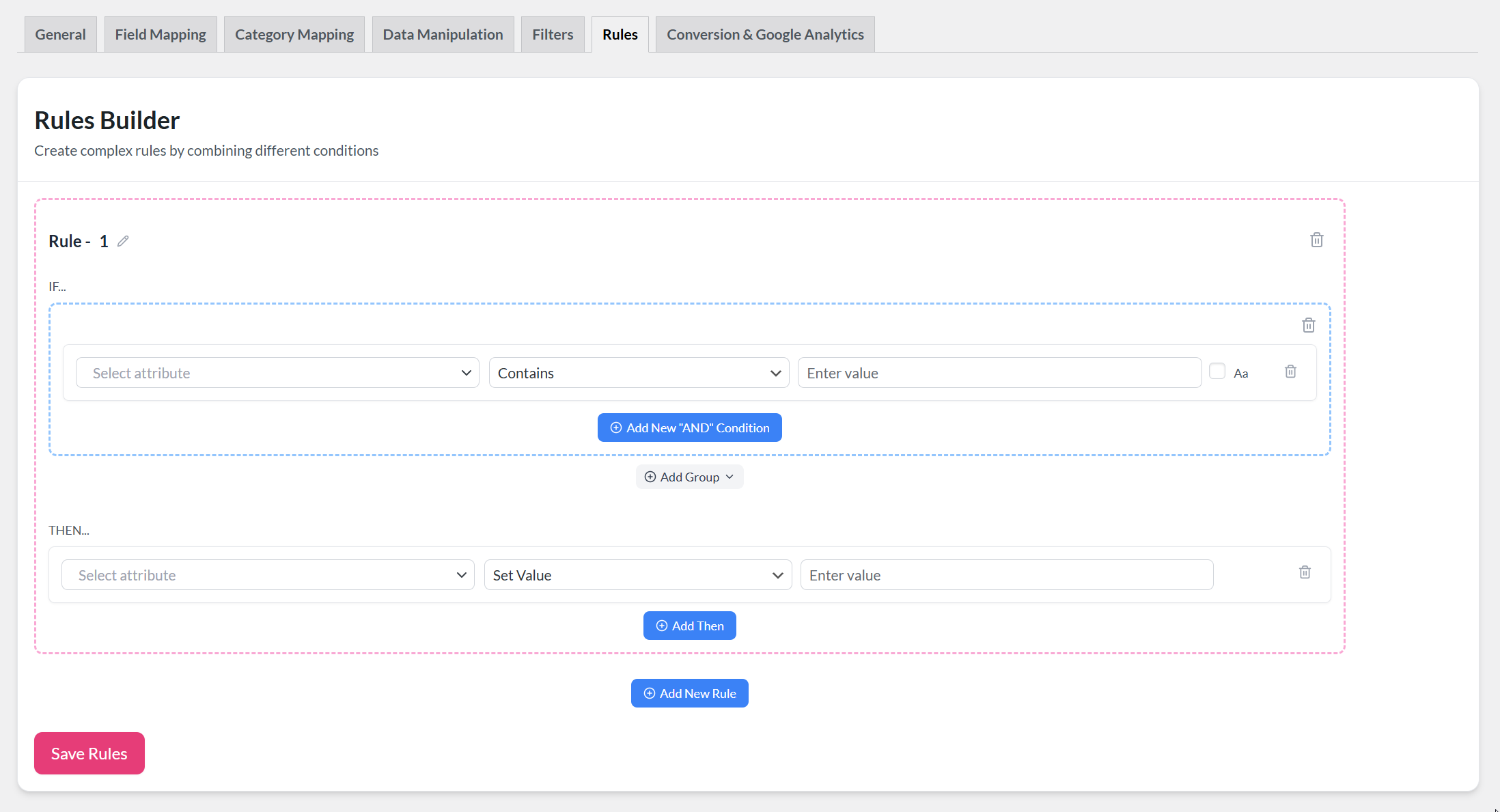
Task: Click the plus icon on AND Condition button
Action: tap(615, 428)
